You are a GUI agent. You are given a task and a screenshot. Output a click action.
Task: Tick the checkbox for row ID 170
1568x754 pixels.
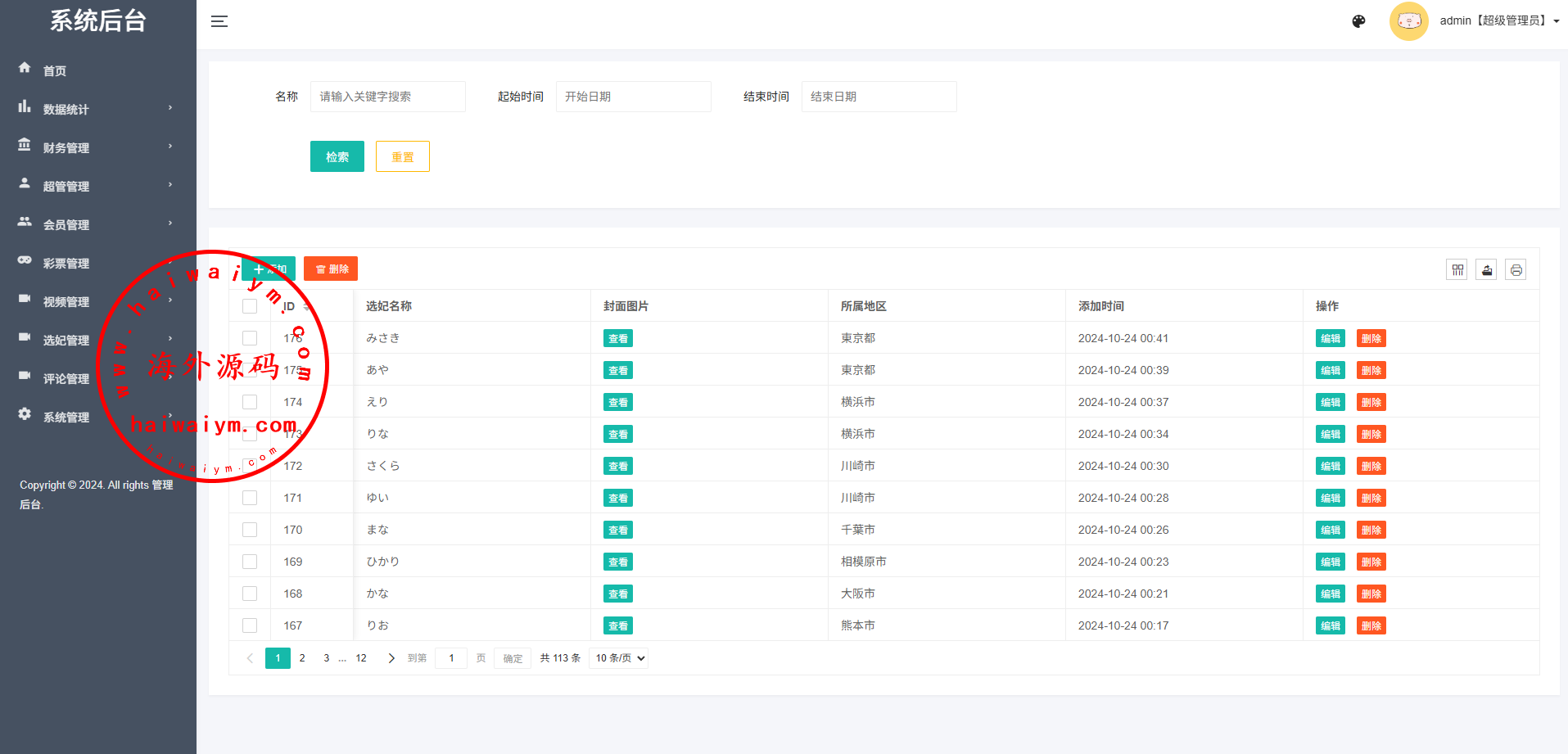pyautogui.click(x=250, y=530)
